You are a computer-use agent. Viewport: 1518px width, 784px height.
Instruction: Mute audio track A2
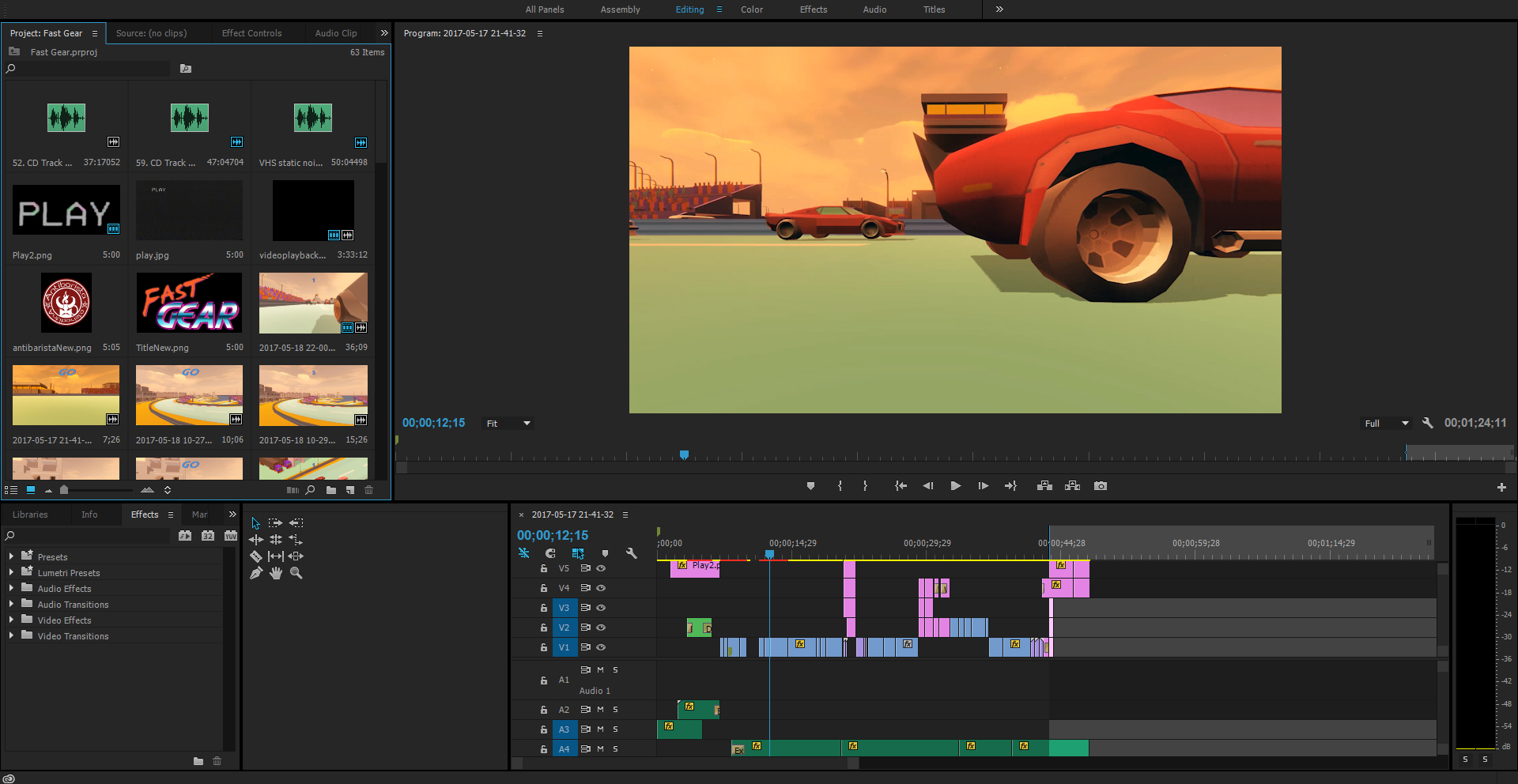(600, 710)
